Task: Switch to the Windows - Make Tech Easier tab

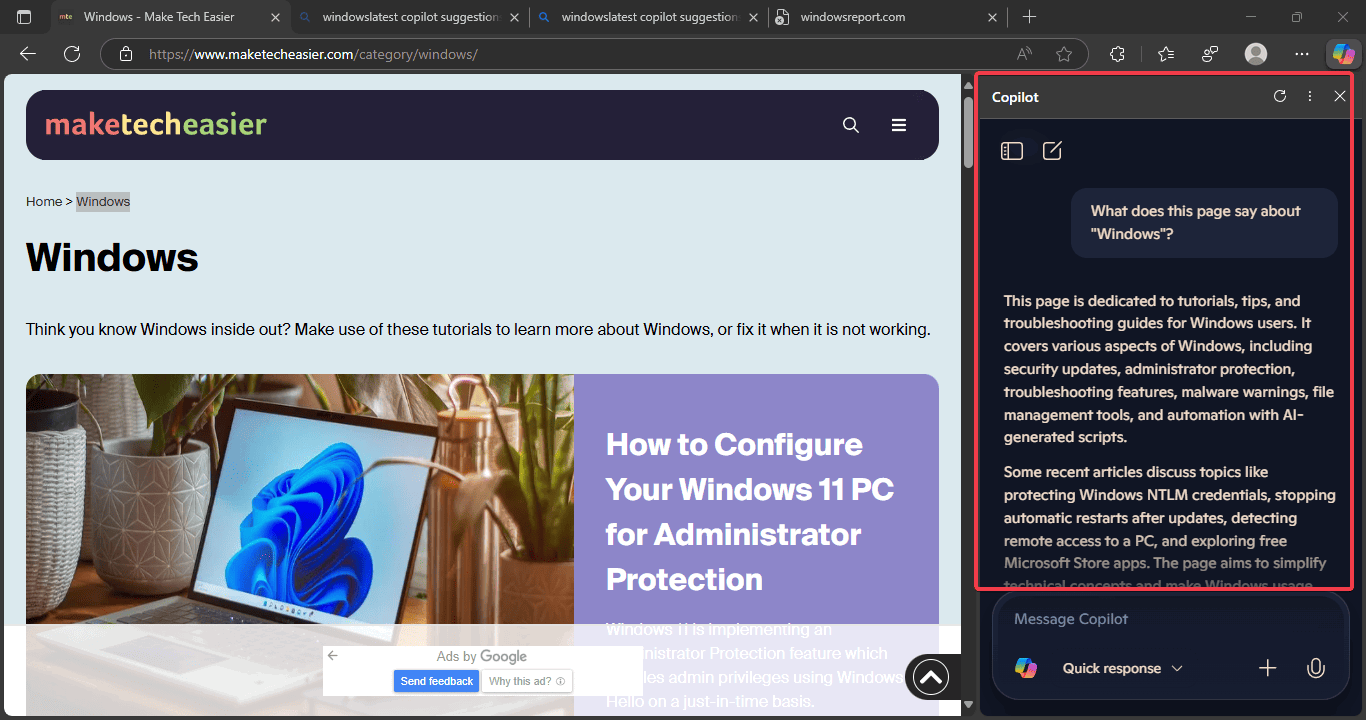Action: click(x=170, y=17)
